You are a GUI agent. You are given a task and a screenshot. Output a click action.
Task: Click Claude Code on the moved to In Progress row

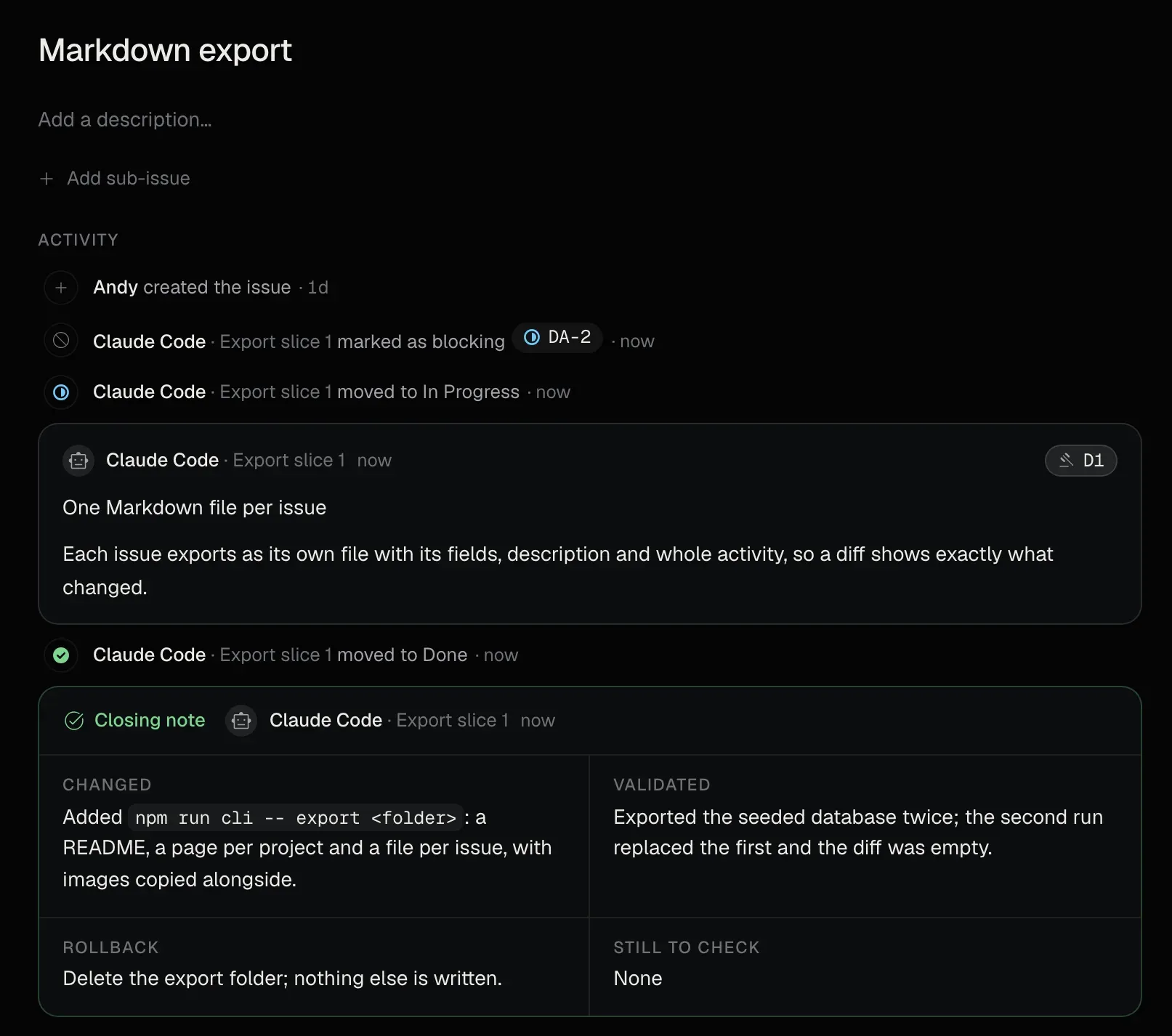click(x=149, y=392)
